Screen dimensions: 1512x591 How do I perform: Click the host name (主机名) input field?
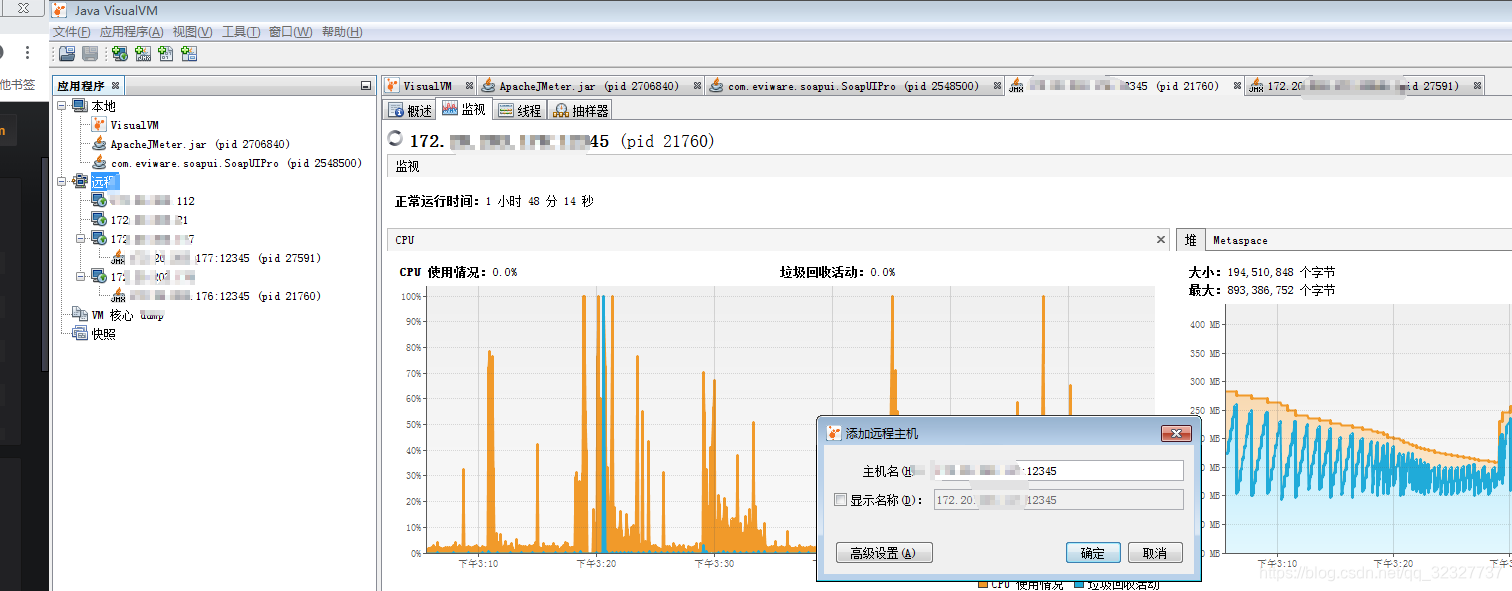coord(1059,470)
